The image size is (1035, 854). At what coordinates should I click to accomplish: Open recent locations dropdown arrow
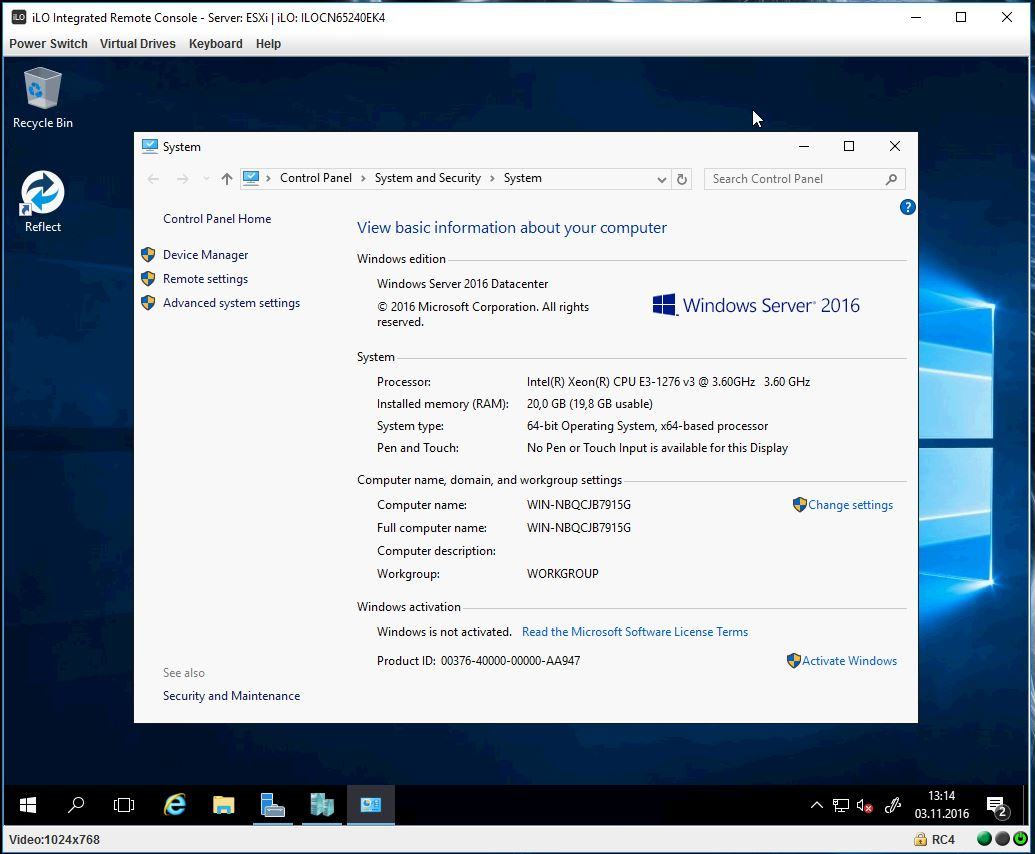[x=206, y=179]
